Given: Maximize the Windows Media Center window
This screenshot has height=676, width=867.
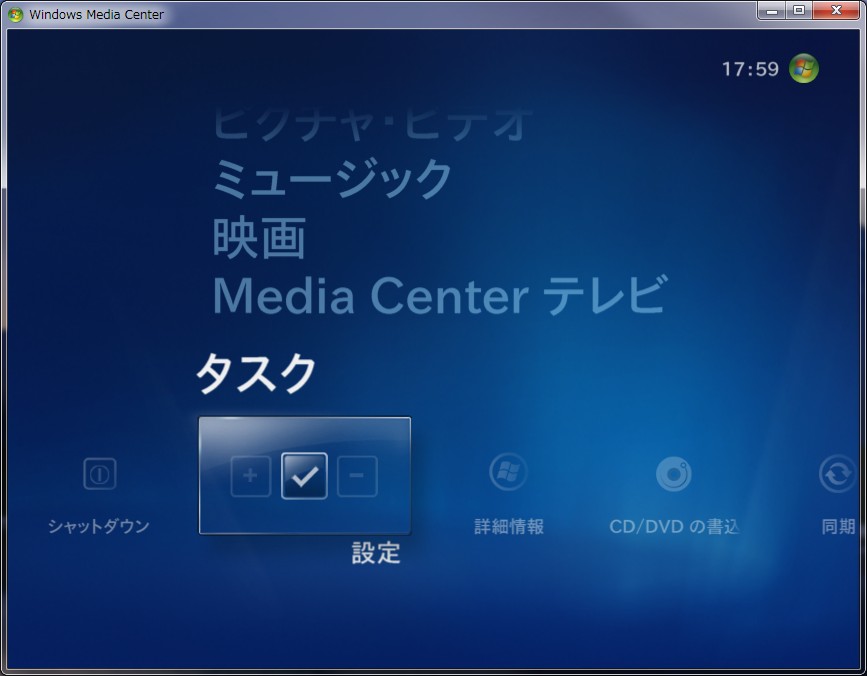Looking at the screenshot, I should 799,11.
